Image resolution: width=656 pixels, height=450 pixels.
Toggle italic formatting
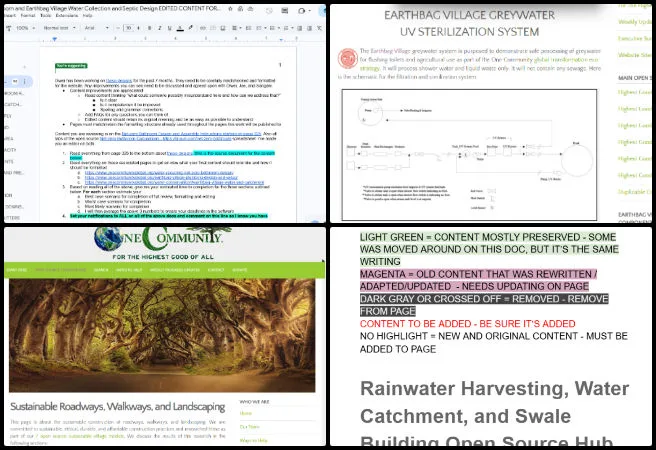[x=159, y=28]
